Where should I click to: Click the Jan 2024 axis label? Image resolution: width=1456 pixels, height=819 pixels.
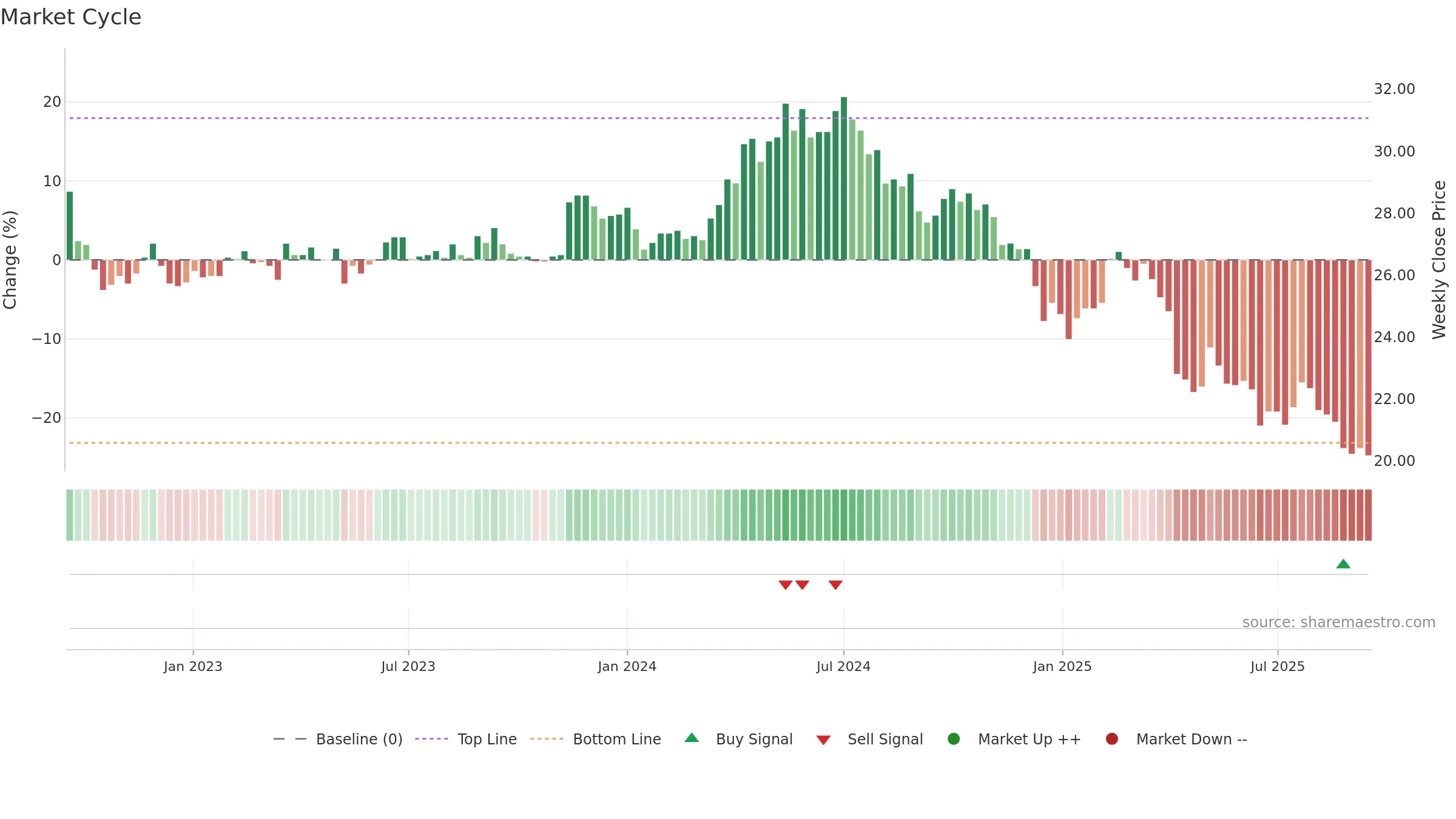pos(627,667)
